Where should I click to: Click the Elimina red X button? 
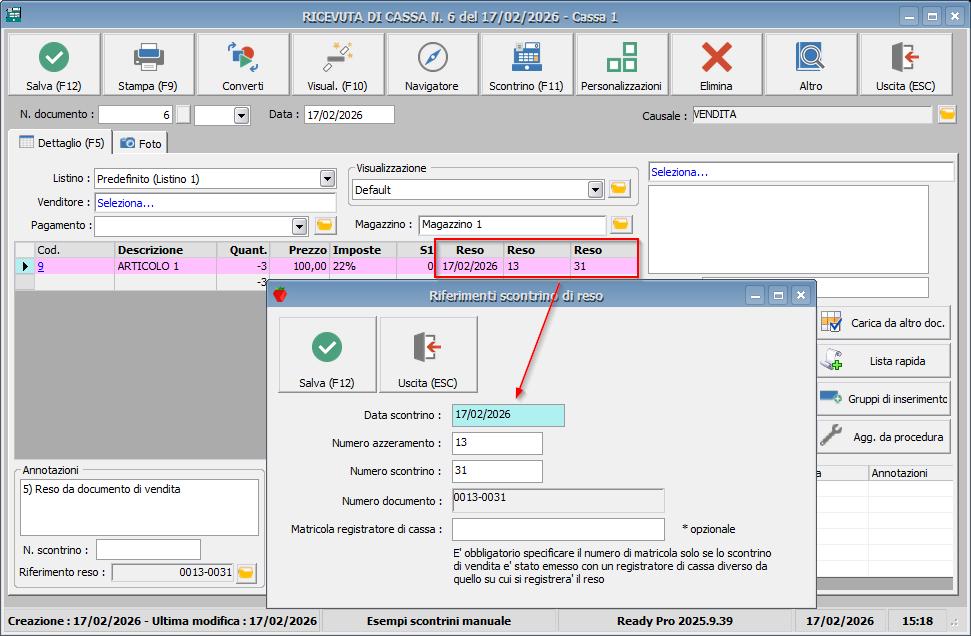click(716, 65)
